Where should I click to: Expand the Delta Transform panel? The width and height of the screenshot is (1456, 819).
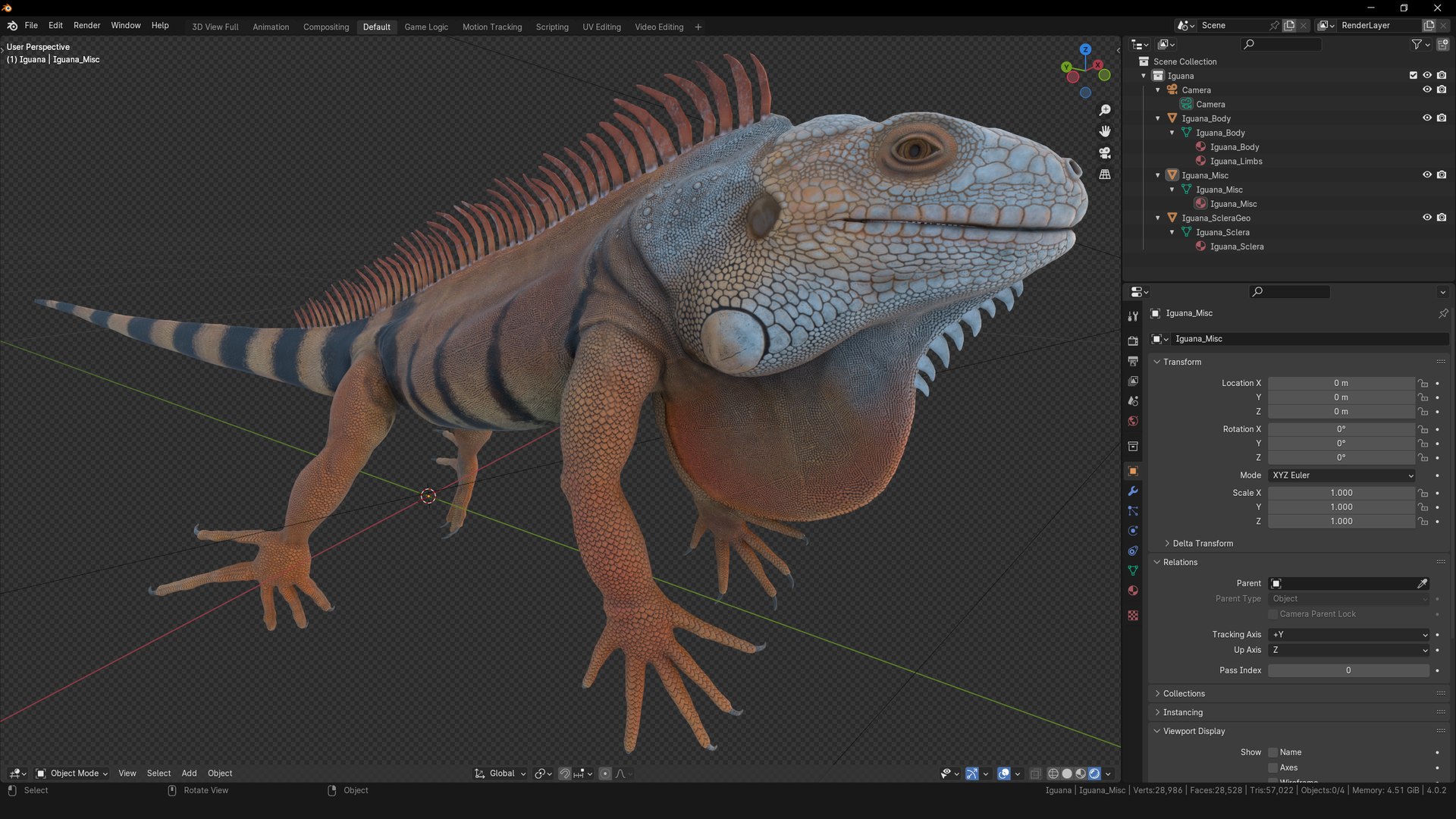[x=1202, y=544]
